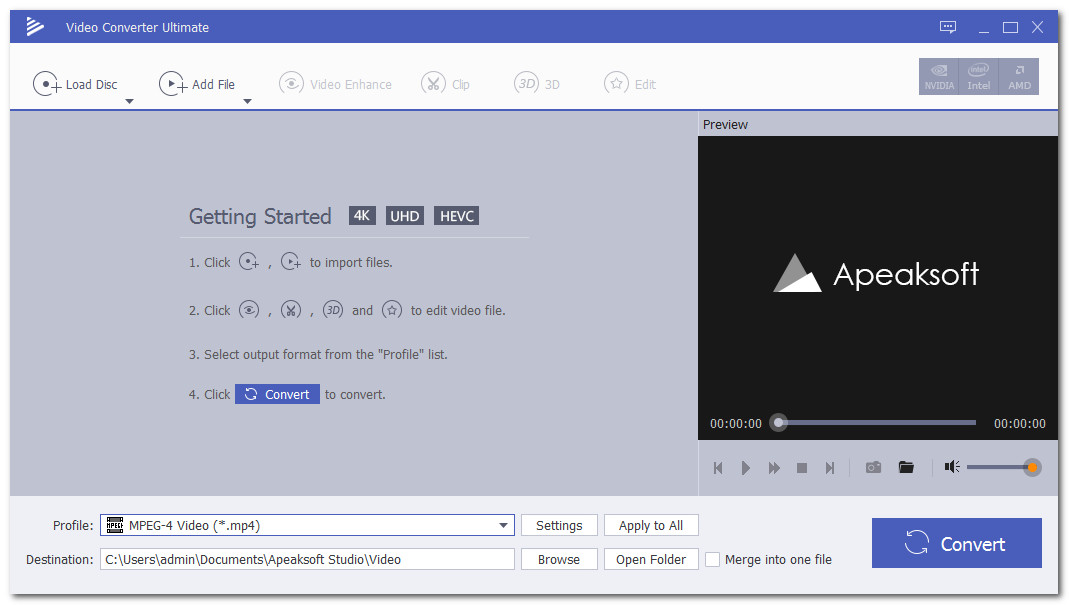1069x605 pixels.
Task: Open the Profile format dropdown
Action: coord(504,526)
